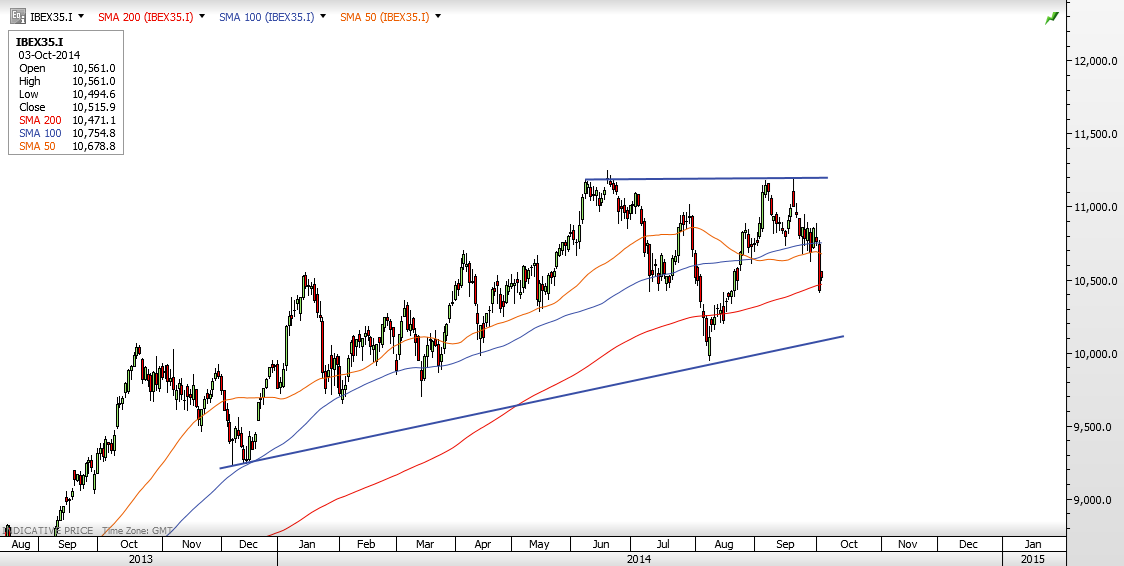
Task: Click the SMA 100 value 10,754.8
Action: (x=94, y=133)
